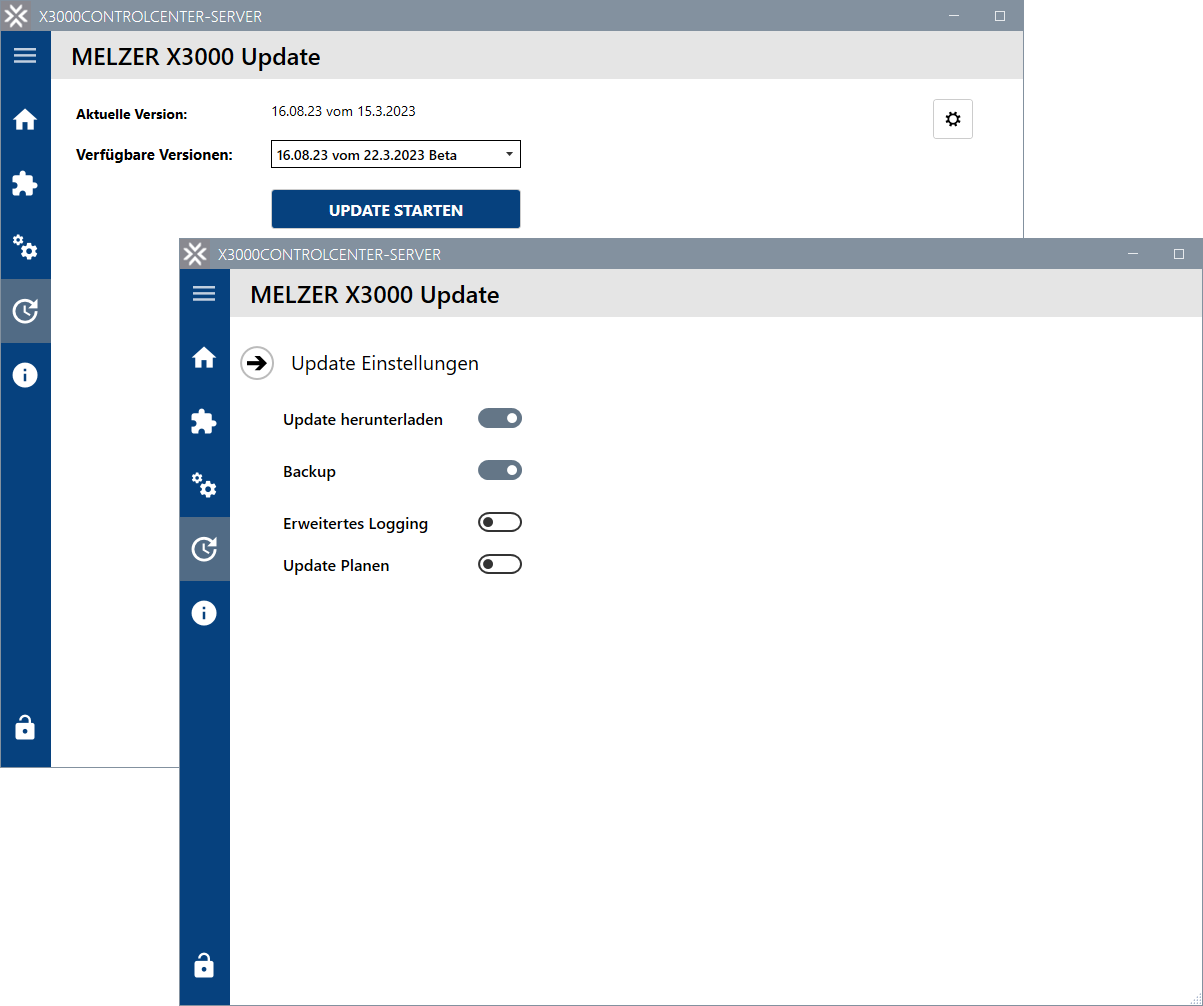The height and width of the screenshot is (1006, 1203).
Task: Maximize the back X3000CONTROLCENTER-SERVER window
Action: pos(1000,16)
